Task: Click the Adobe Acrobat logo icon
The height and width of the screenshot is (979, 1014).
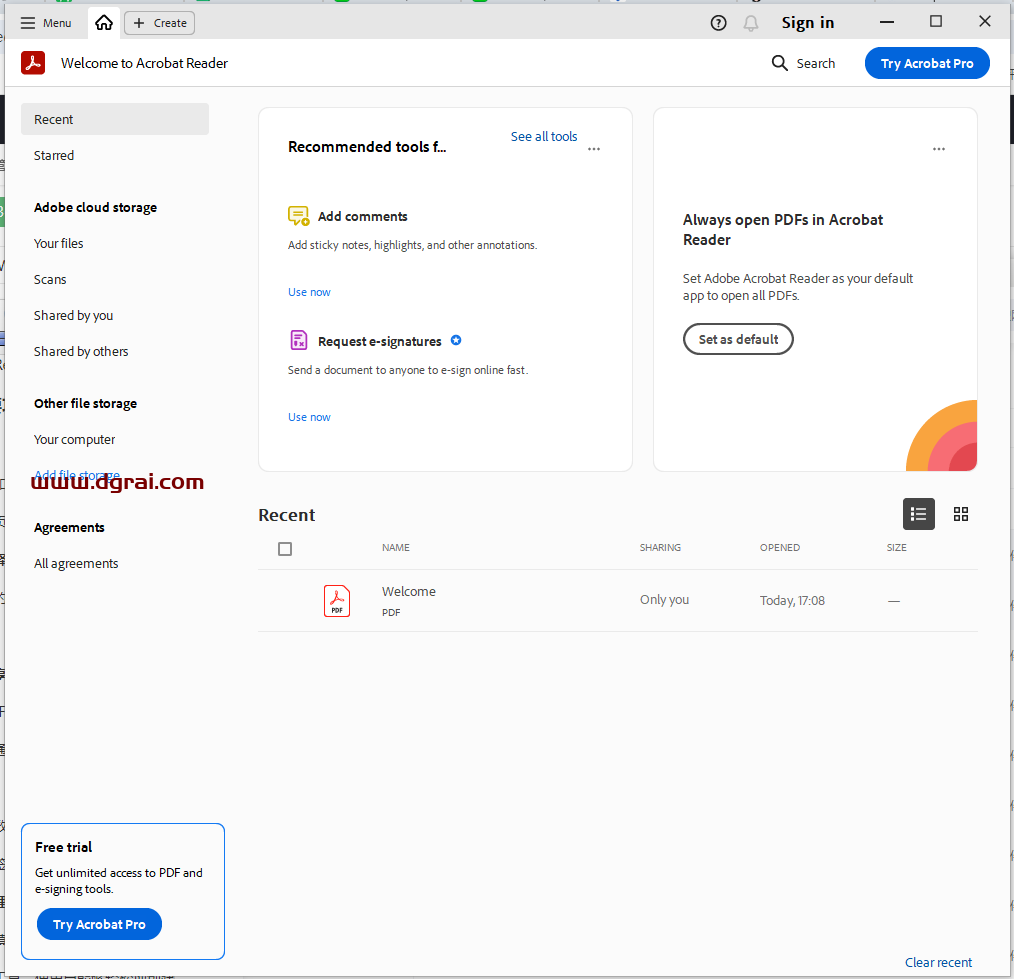Action: click(x=33, y=63)
